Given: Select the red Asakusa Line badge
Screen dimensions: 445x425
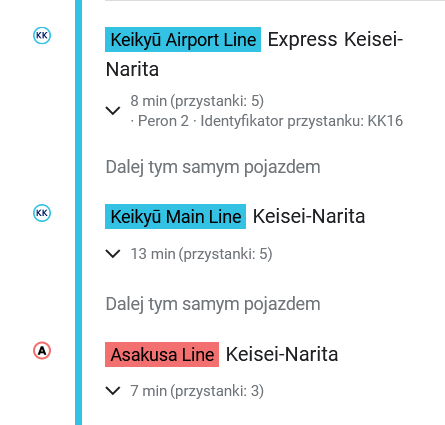Looking at the screenshot, I should click(x=162, y=354).
